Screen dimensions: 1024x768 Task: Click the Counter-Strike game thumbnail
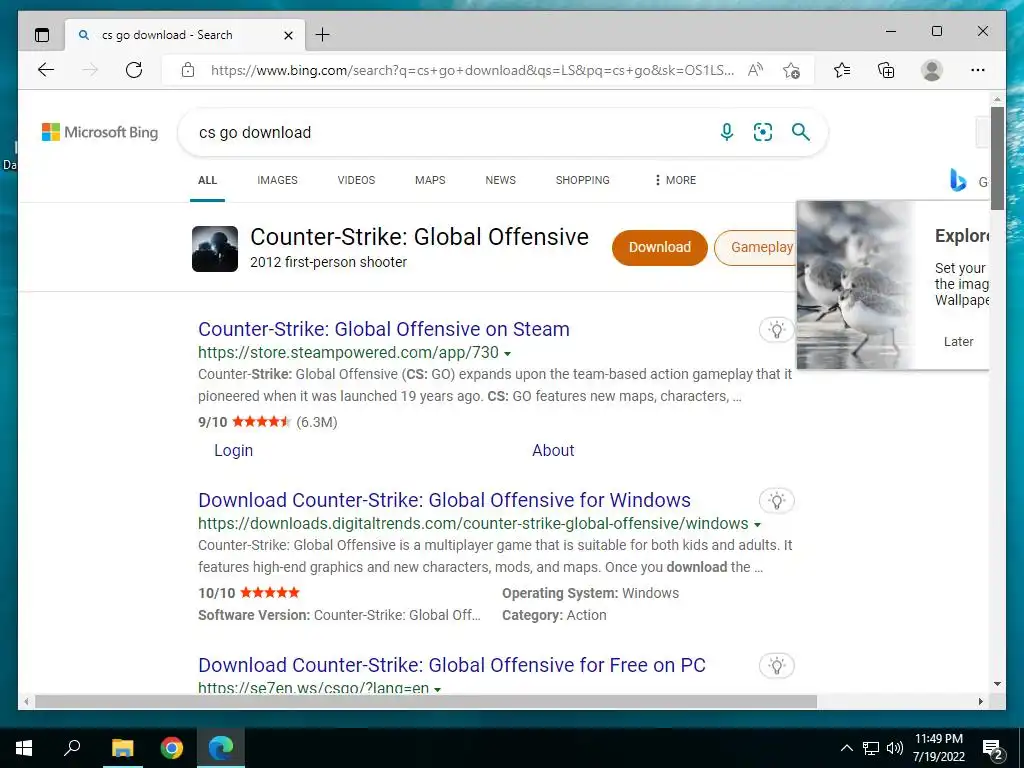[215, 249]
